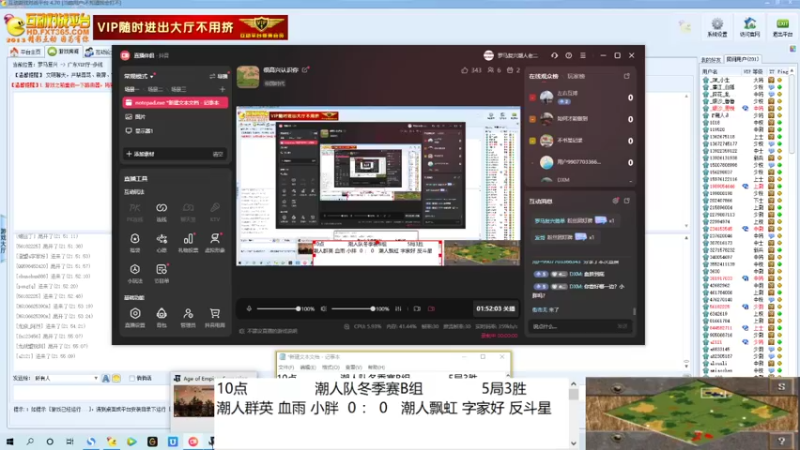Viewport: 800px width, 450px height.
Task: Open the 虚拟形象 virtual avatar tool
Action: coord(215,242)
